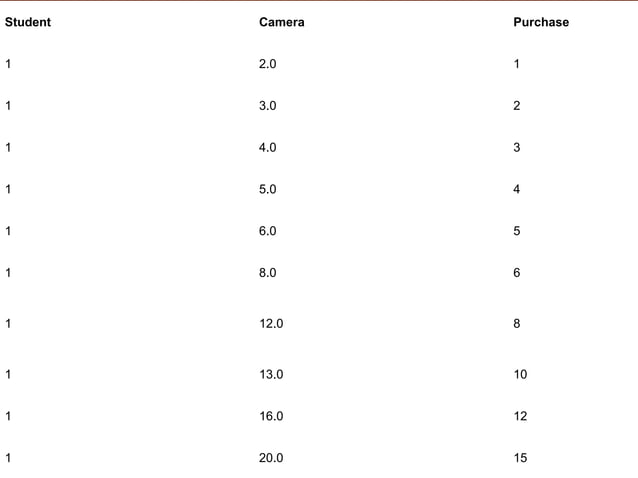Select the Camera value 4.0
Screen dimensions: 638x478
[267, 148]
